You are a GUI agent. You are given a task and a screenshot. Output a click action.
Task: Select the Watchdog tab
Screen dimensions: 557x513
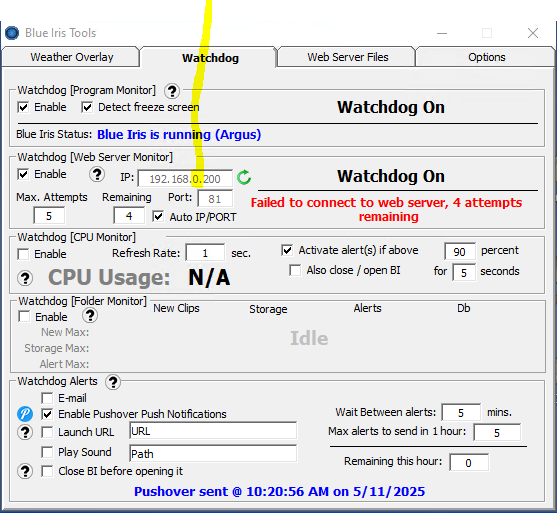tap(209, 58)
